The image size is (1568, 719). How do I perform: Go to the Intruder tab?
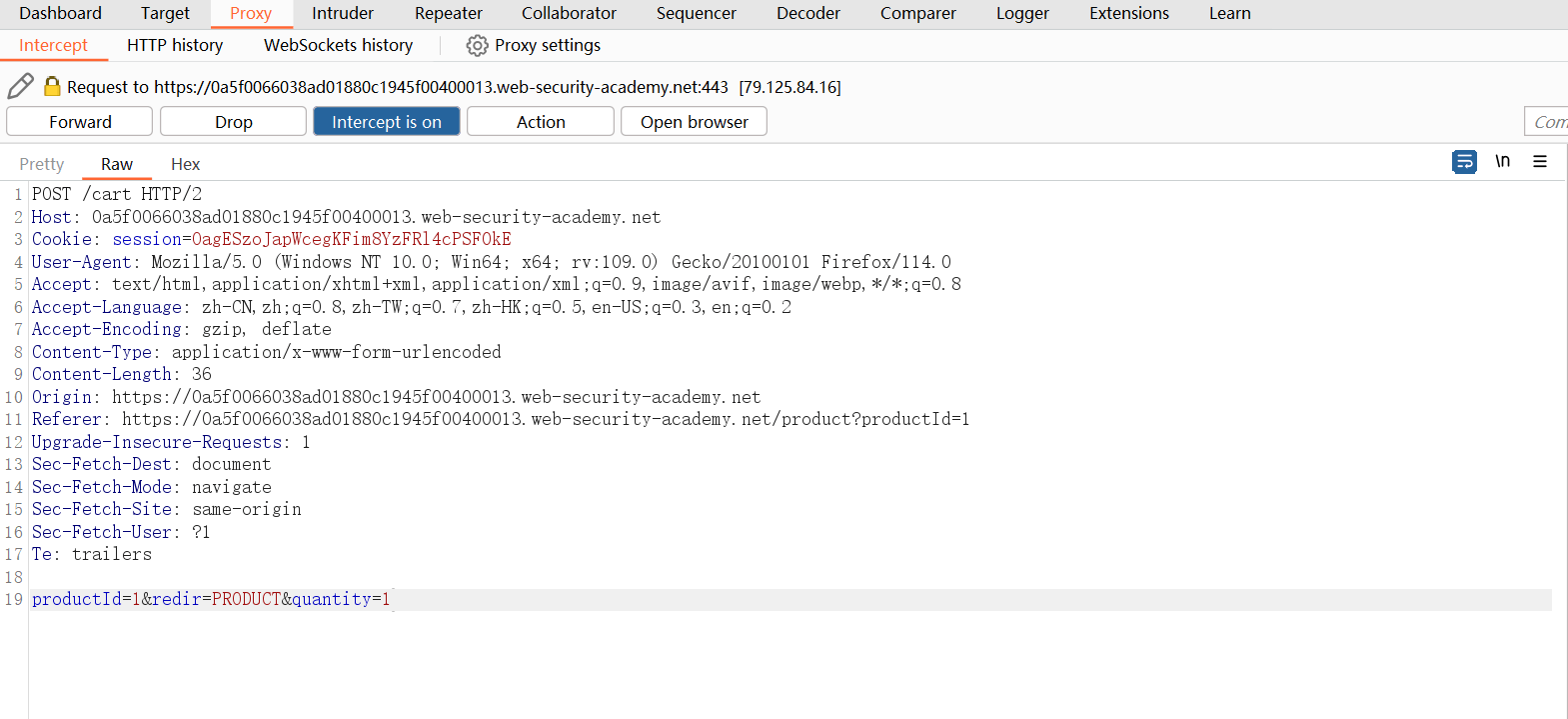(343, 14)
